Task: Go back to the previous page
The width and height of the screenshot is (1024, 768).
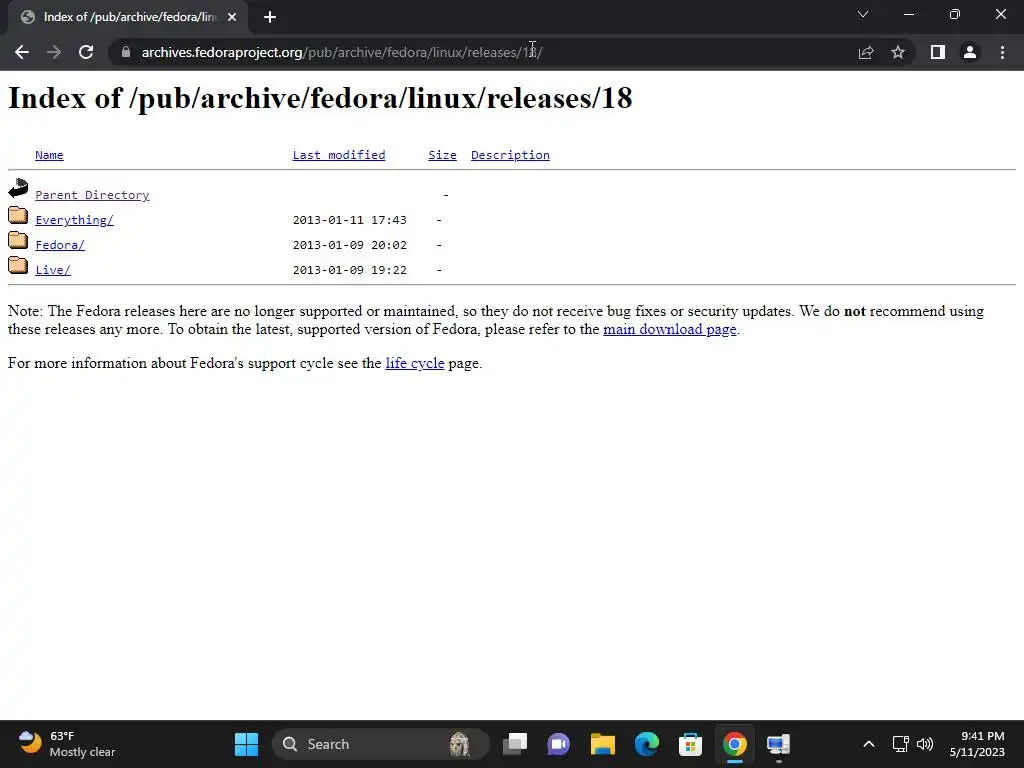Action: click(22, 52)
